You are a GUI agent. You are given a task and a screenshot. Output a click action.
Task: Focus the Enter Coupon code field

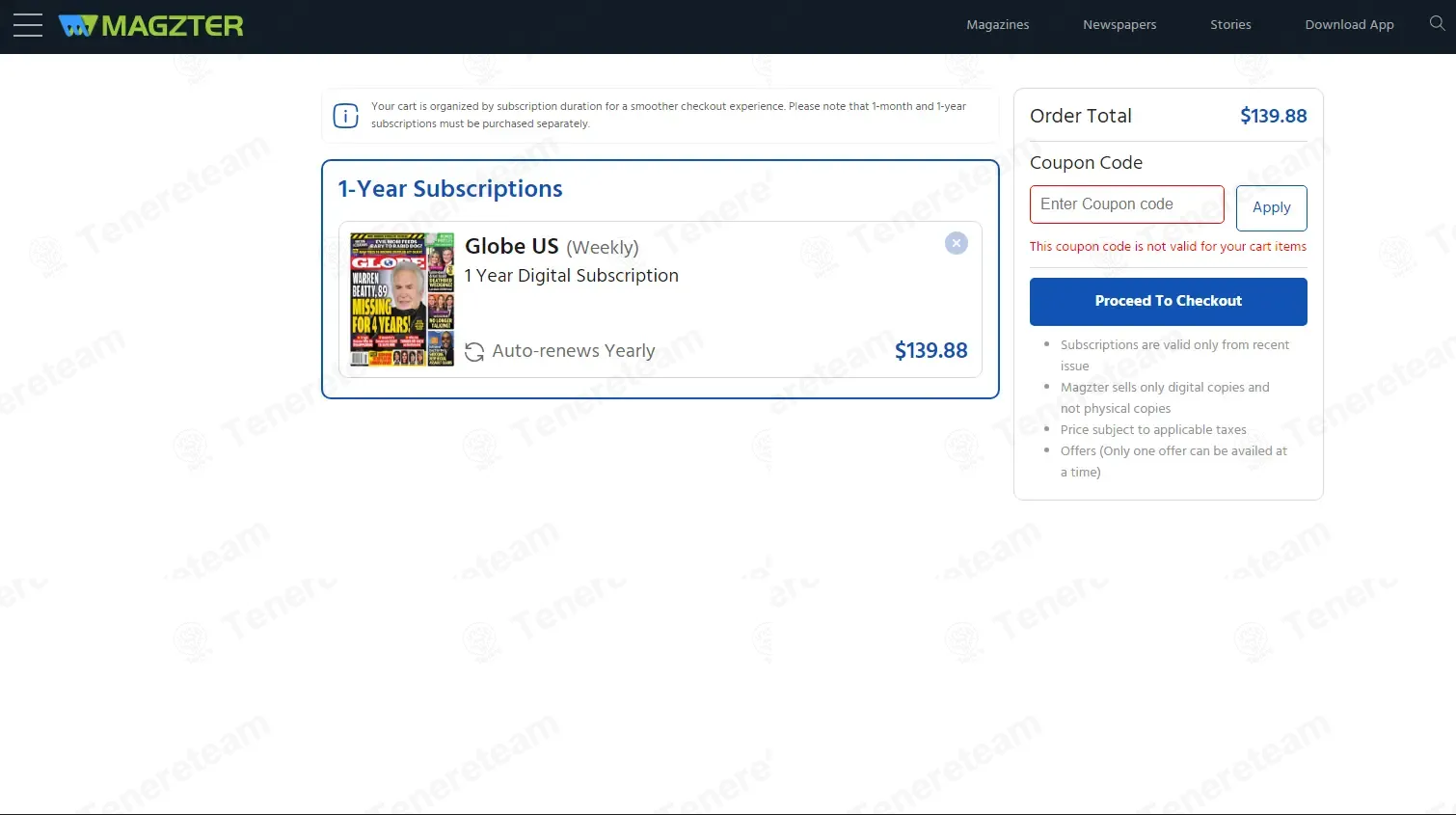(1126, 204)
